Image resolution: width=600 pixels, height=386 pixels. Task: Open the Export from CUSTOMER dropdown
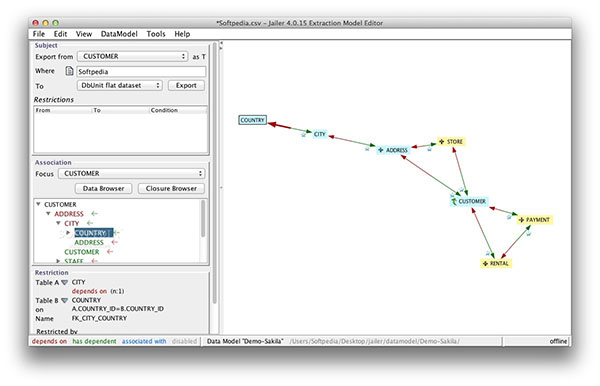(x=133, y=56)
